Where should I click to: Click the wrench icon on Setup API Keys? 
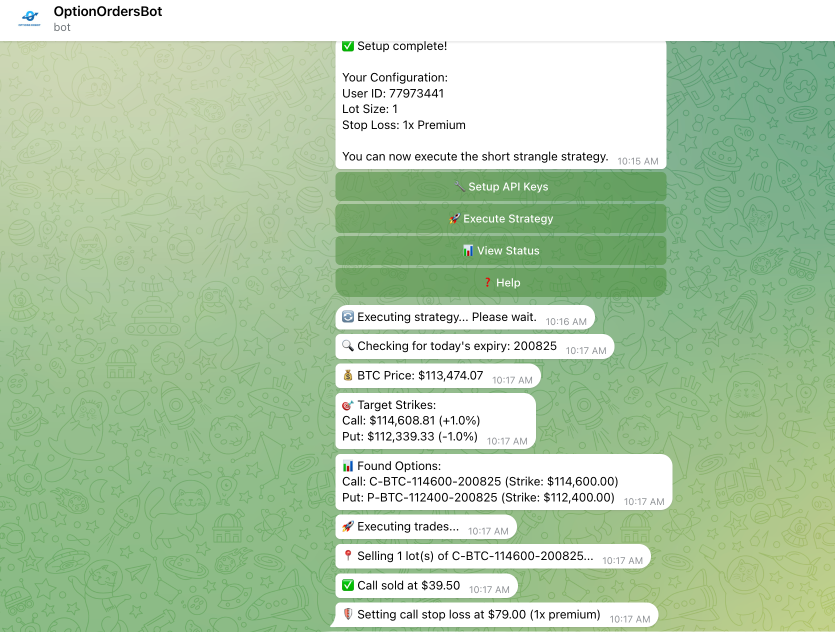click(459, 186)
